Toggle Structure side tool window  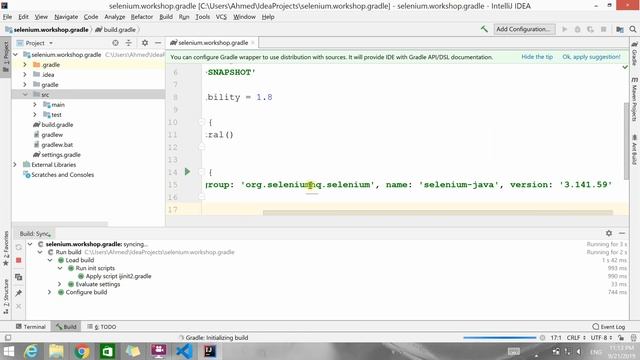[6, 296]
